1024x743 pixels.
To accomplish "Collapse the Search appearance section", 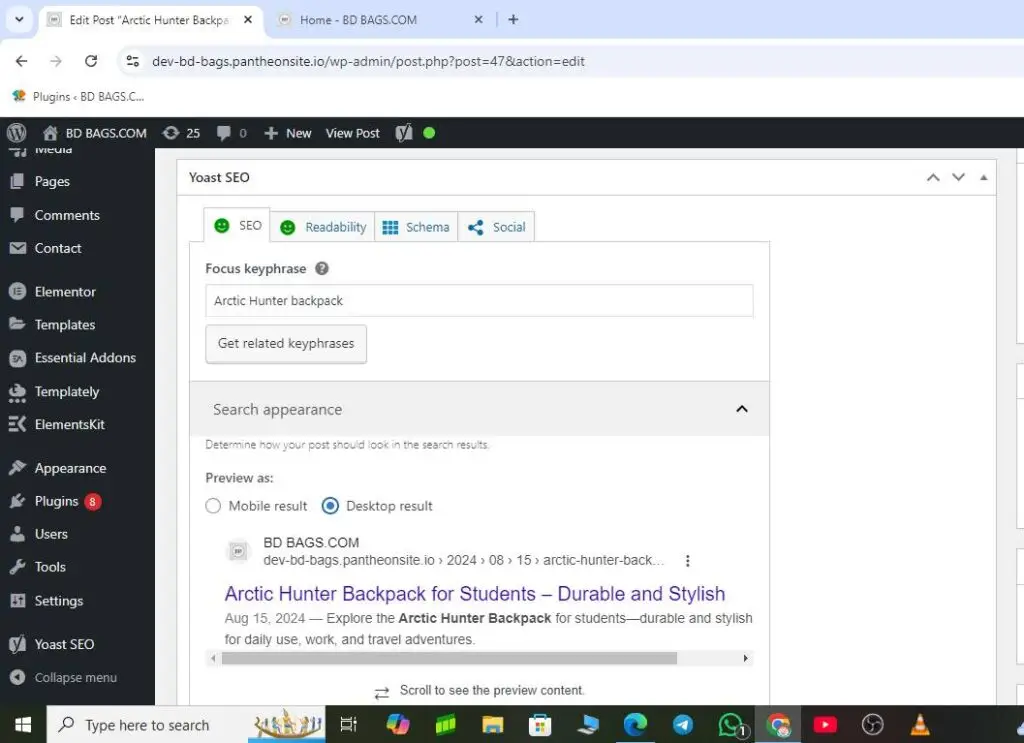I will (741, 409).
